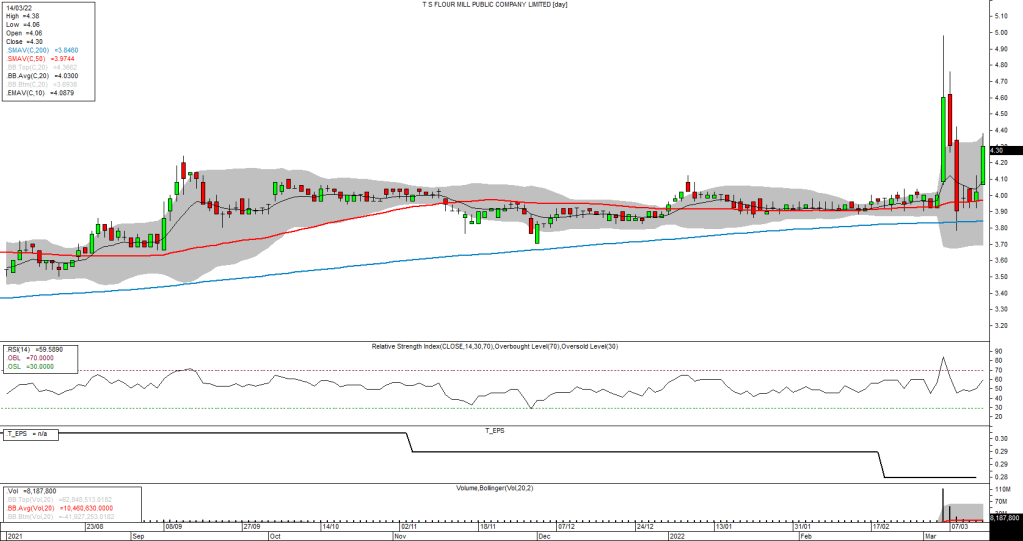Click the 02/11 date on the time axis
This screenshot has width=1023, height=541.
pyautogui.click(x=408, y=525)
